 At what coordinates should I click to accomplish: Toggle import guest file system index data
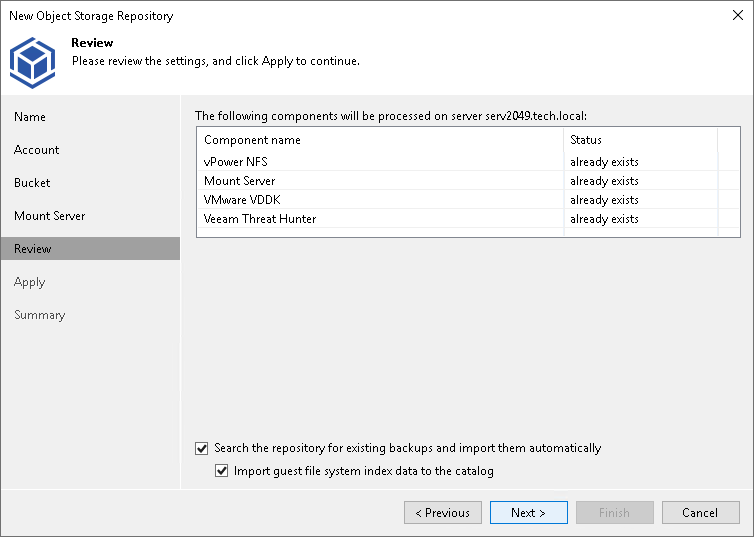click(221, 471)
